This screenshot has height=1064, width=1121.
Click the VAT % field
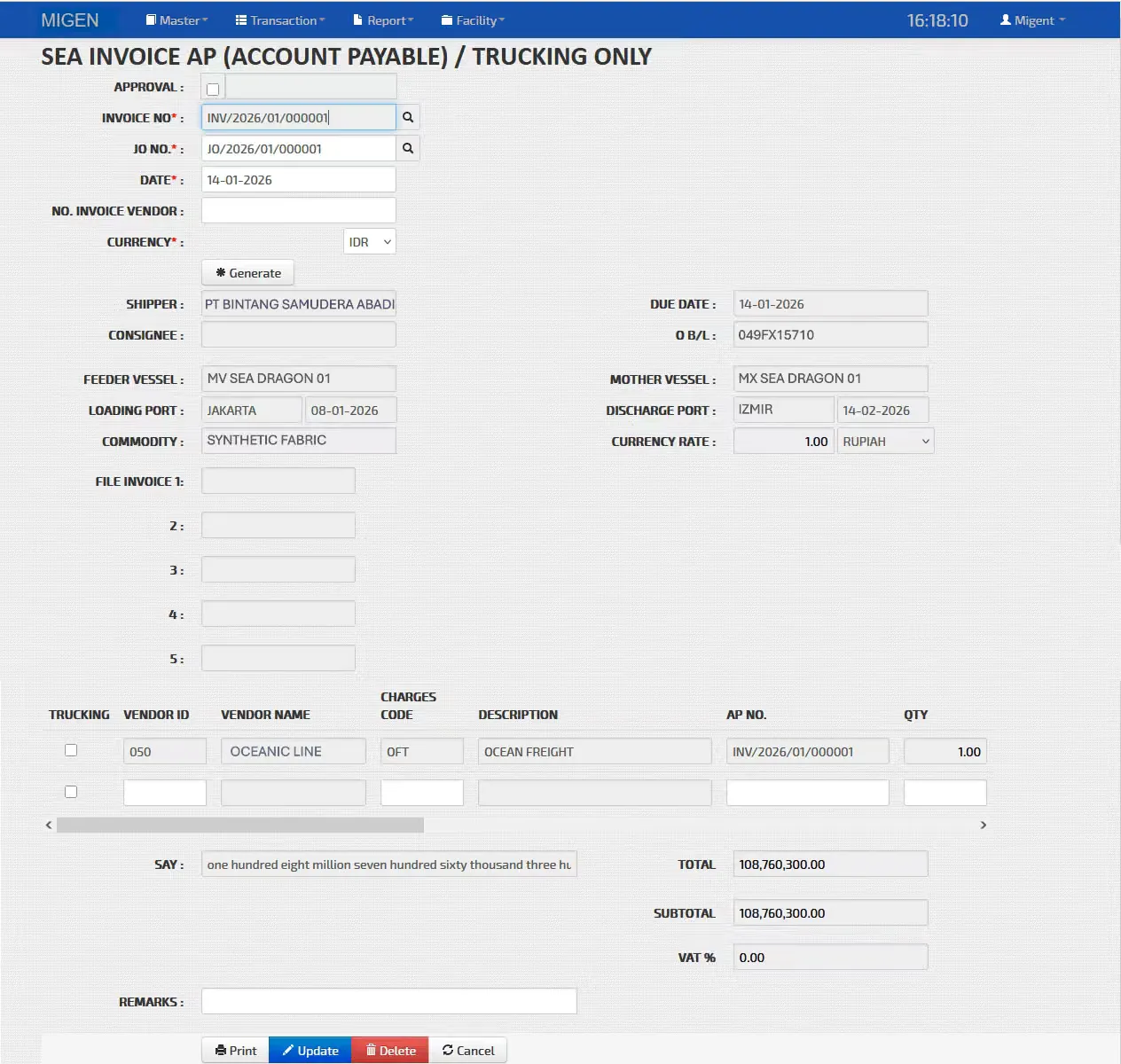click(x=831, y=957)
